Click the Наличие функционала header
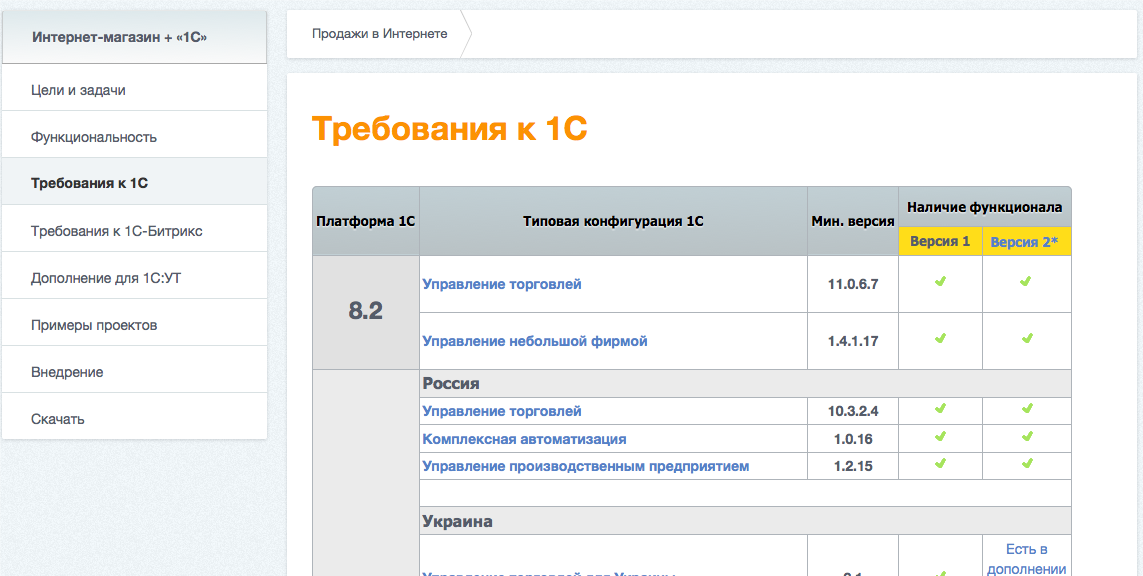The height and width of the screenshot is (576, 1143). [x=985, y=208]
